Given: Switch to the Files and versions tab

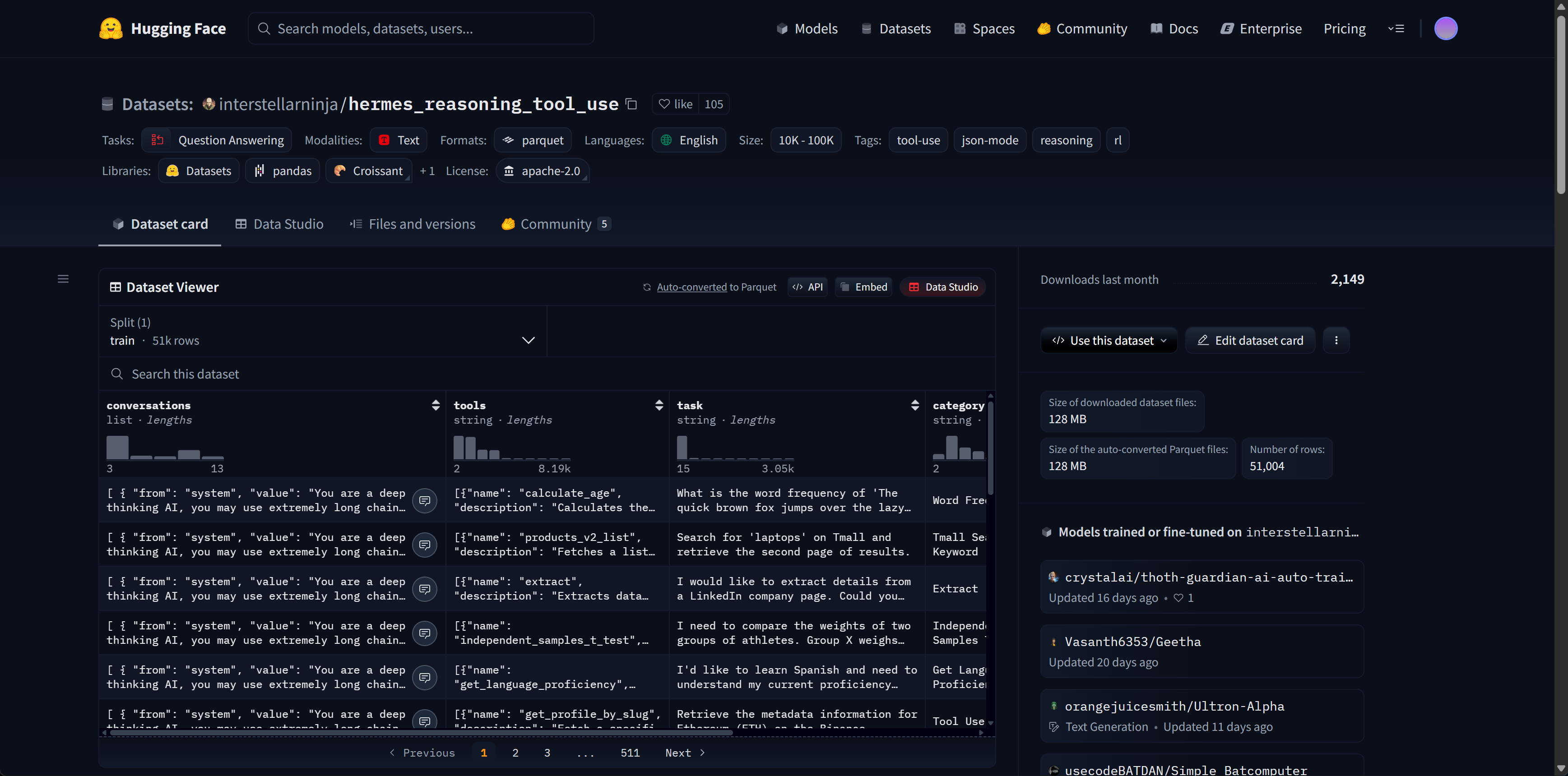Looking at the screenshot, I should point(413,224).
